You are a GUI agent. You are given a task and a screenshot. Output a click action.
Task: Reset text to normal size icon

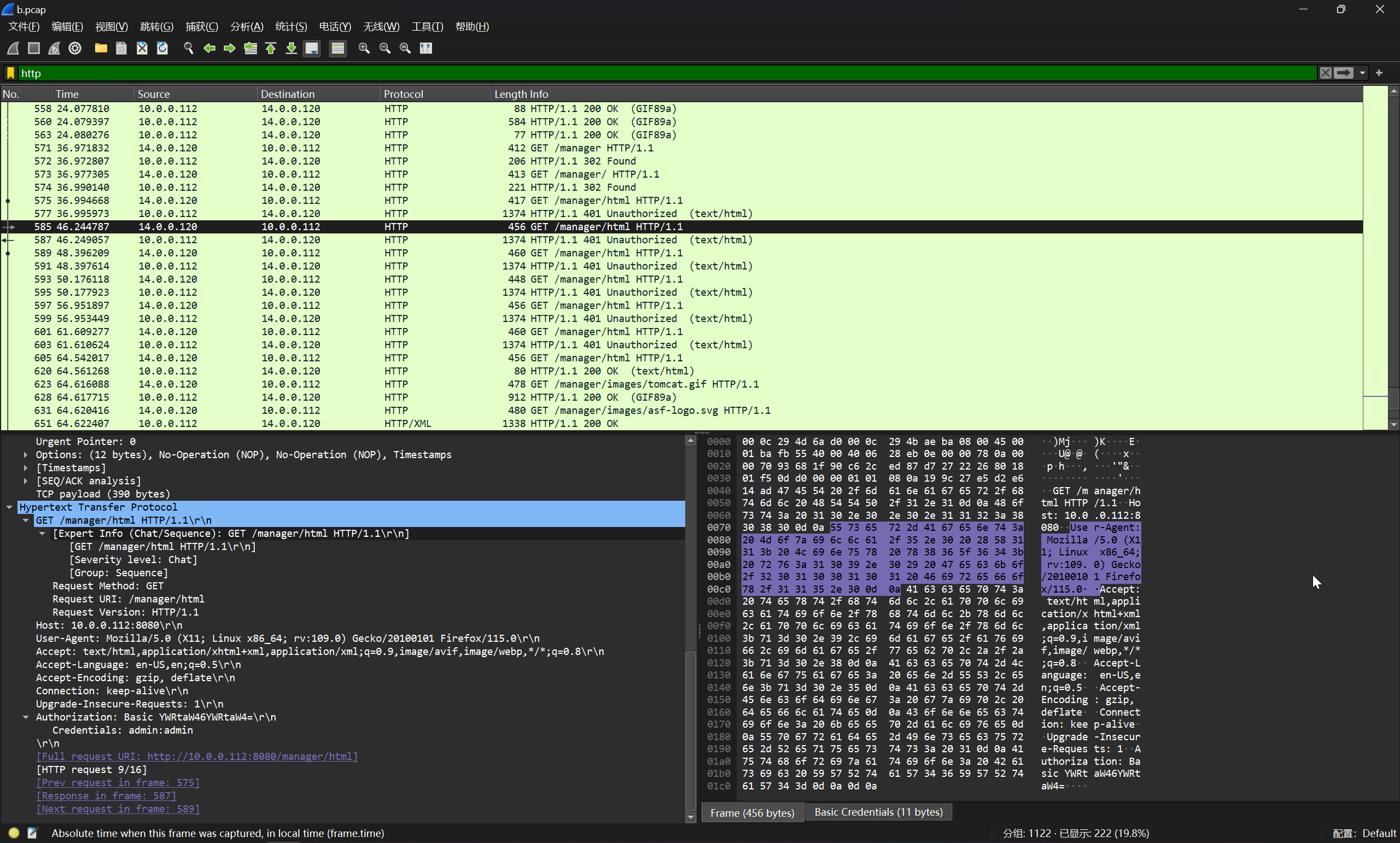(405, 48)
